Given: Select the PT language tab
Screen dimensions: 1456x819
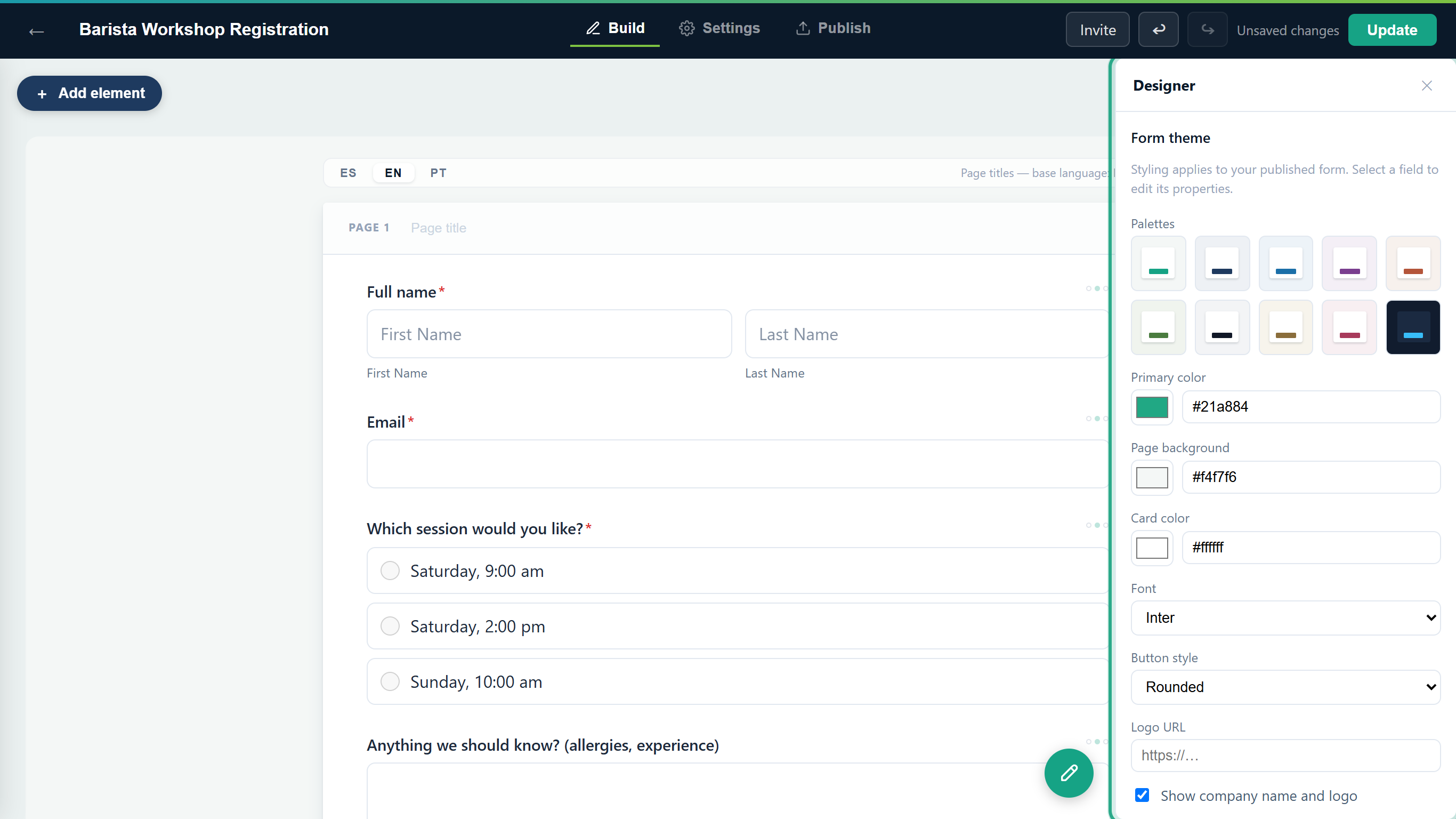Looking at the screenshot, I should pyautogui.click(x=438, y=173).
